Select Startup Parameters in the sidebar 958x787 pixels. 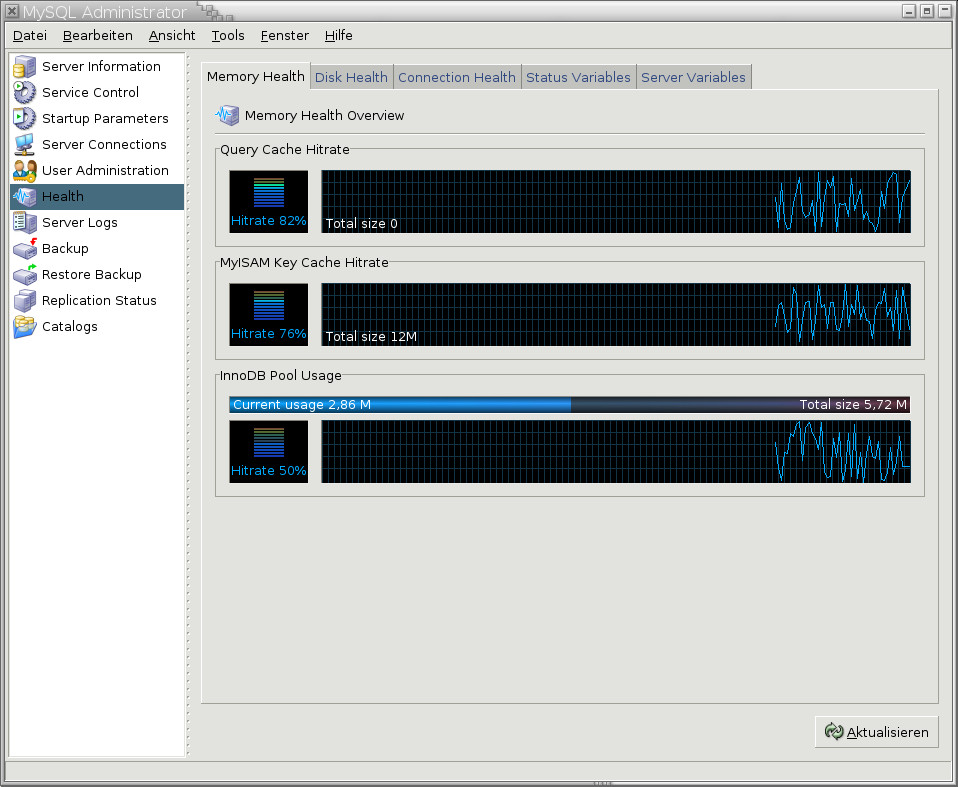(98, 119)
